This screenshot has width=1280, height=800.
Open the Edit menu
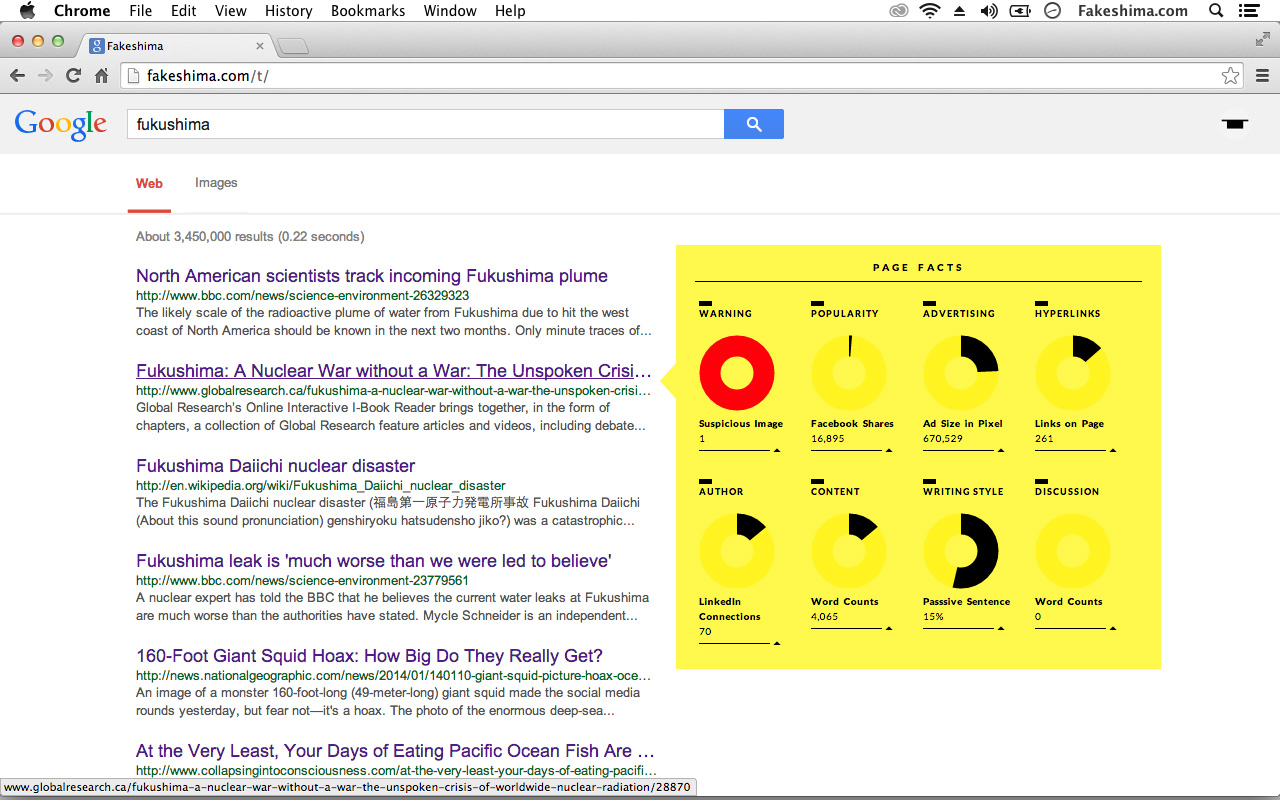(x=183, y=11)
